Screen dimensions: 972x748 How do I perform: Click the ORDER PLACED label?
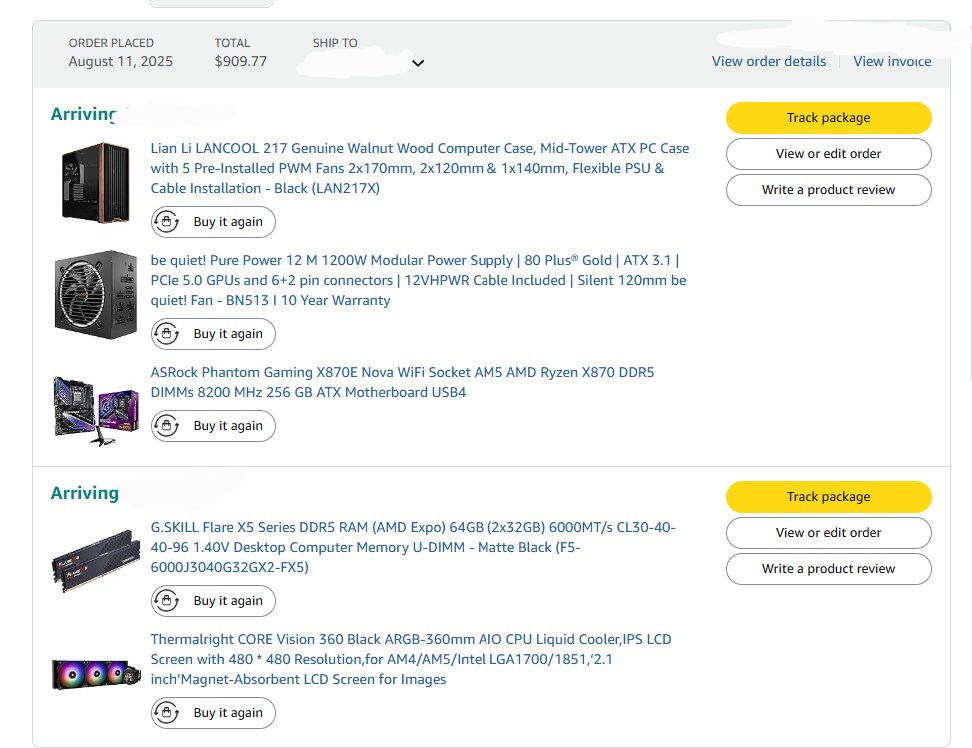(111, 43)
